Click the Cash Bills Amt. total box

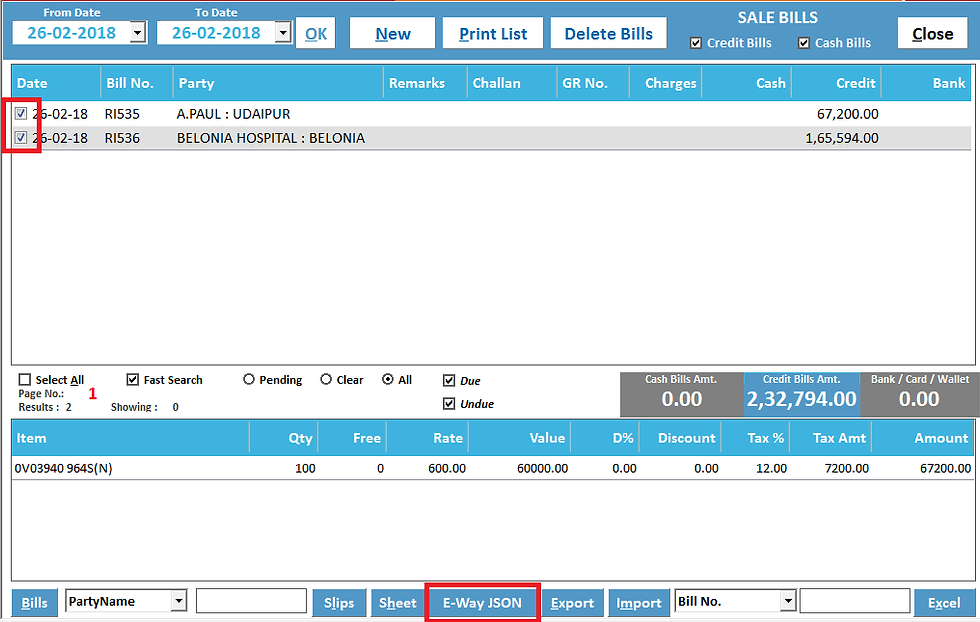(x=681, y=394)
